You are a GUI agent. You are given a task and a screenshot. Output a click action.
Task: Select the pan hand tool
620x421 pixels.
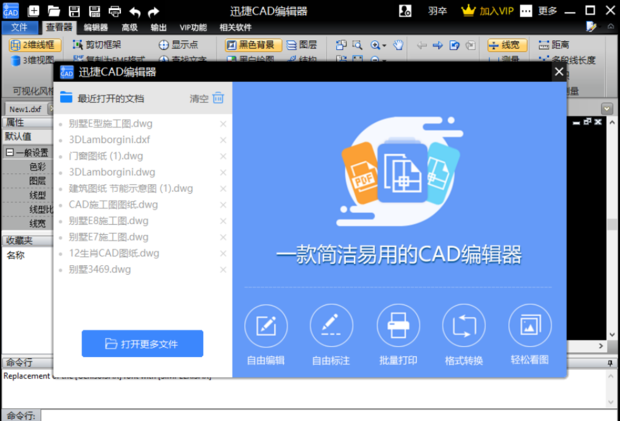[x=398, y=45]
